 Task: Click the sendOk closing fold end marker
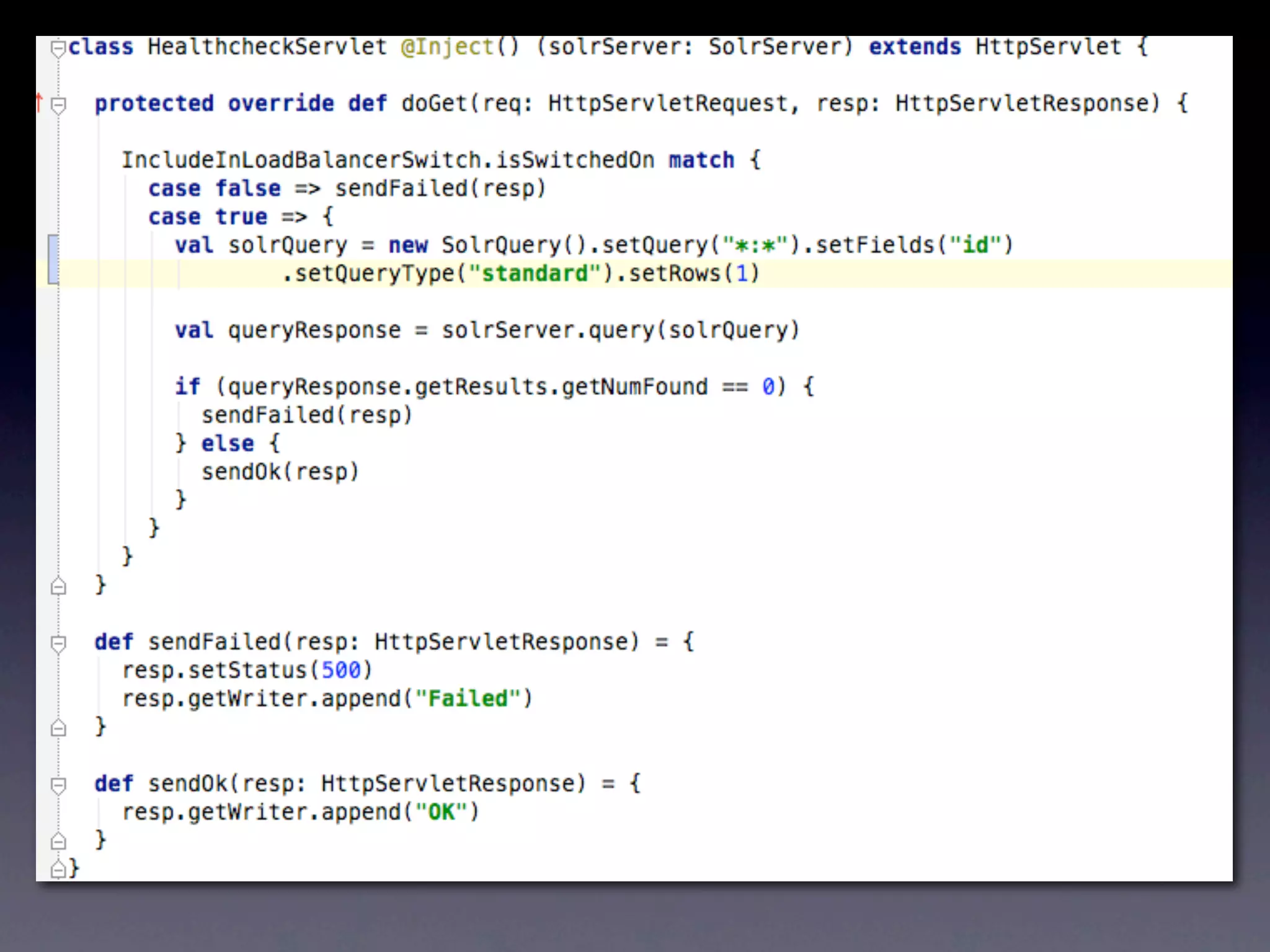[x=58, y=841]
